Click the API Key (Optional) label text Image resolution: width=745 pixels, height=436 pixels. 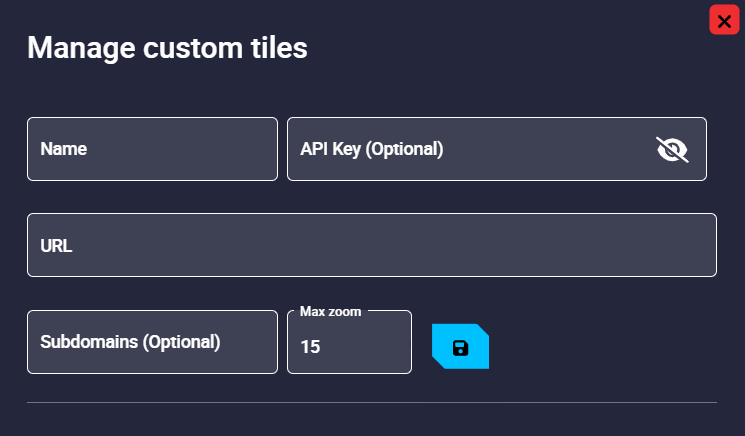point(371,149)
